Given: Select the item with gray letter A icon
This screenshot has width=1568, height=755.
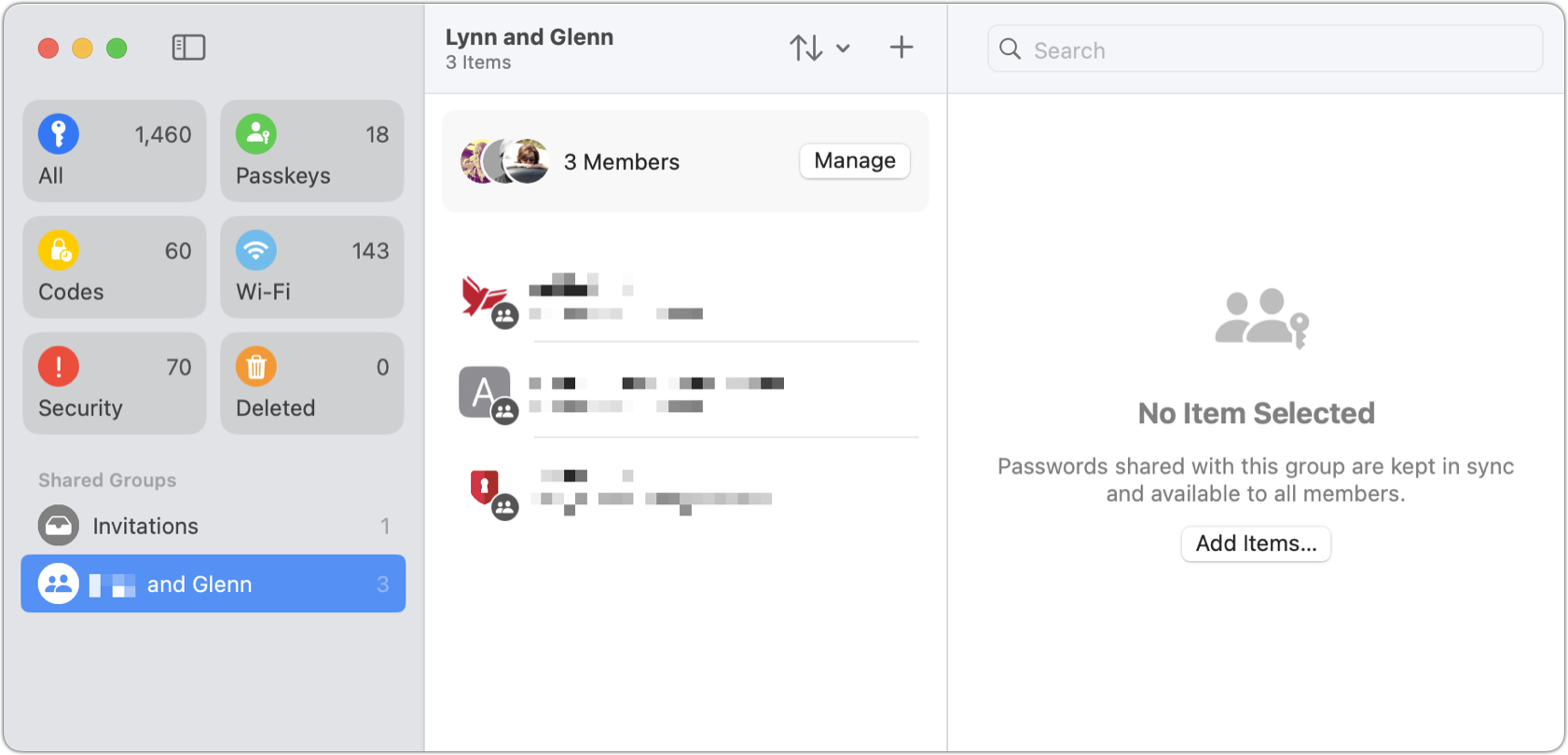Looking at the screenshot, I should (x=685, y=392).
